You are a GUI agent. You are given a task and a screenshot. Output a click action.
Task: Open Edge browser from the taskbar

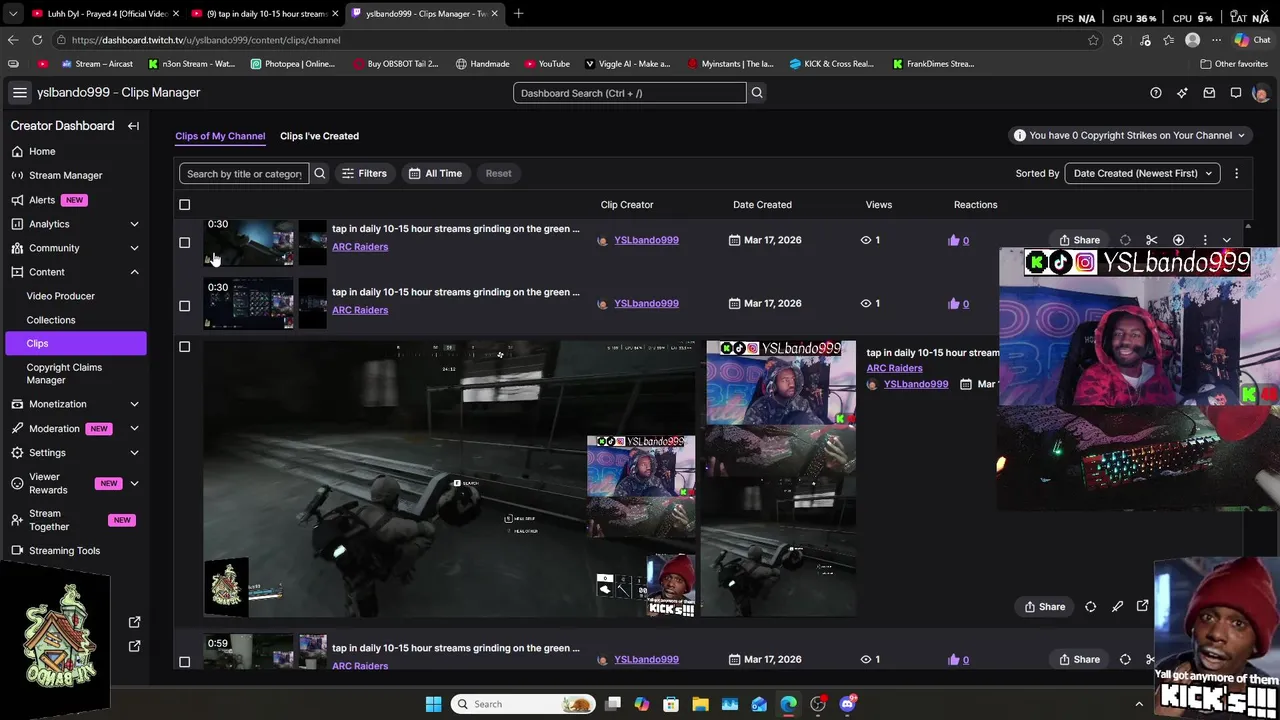(x=788, y=704)
